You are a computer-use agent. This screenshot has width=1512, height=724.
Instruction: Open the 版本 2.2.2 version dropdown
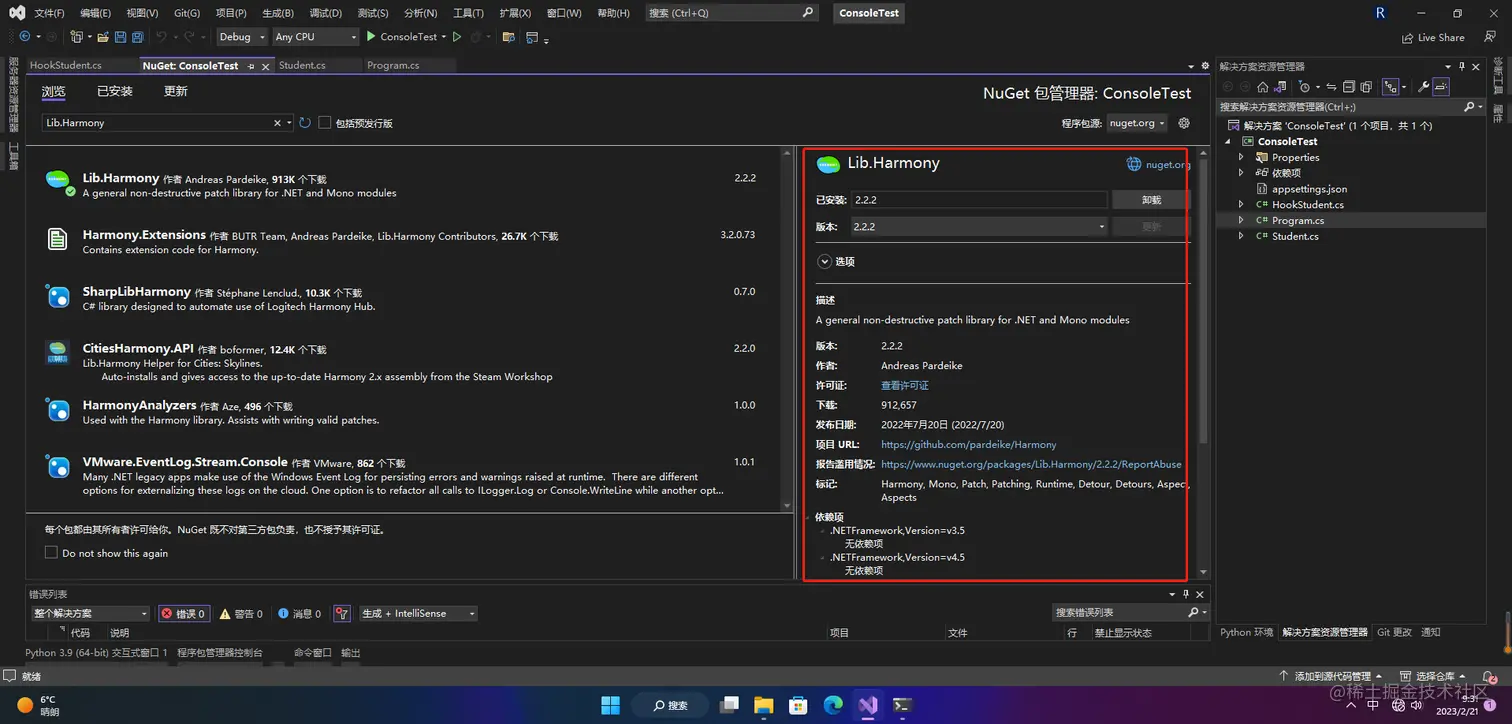979,227
